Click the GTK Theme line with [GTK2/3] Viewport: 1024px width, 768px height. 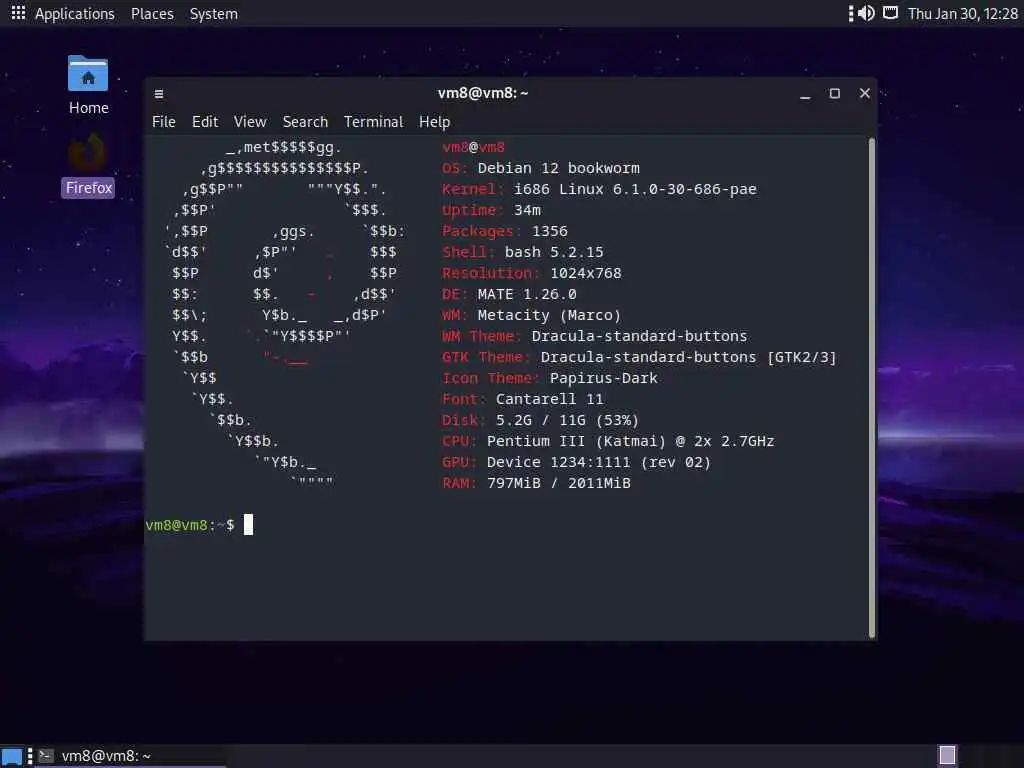coord(639,357)
